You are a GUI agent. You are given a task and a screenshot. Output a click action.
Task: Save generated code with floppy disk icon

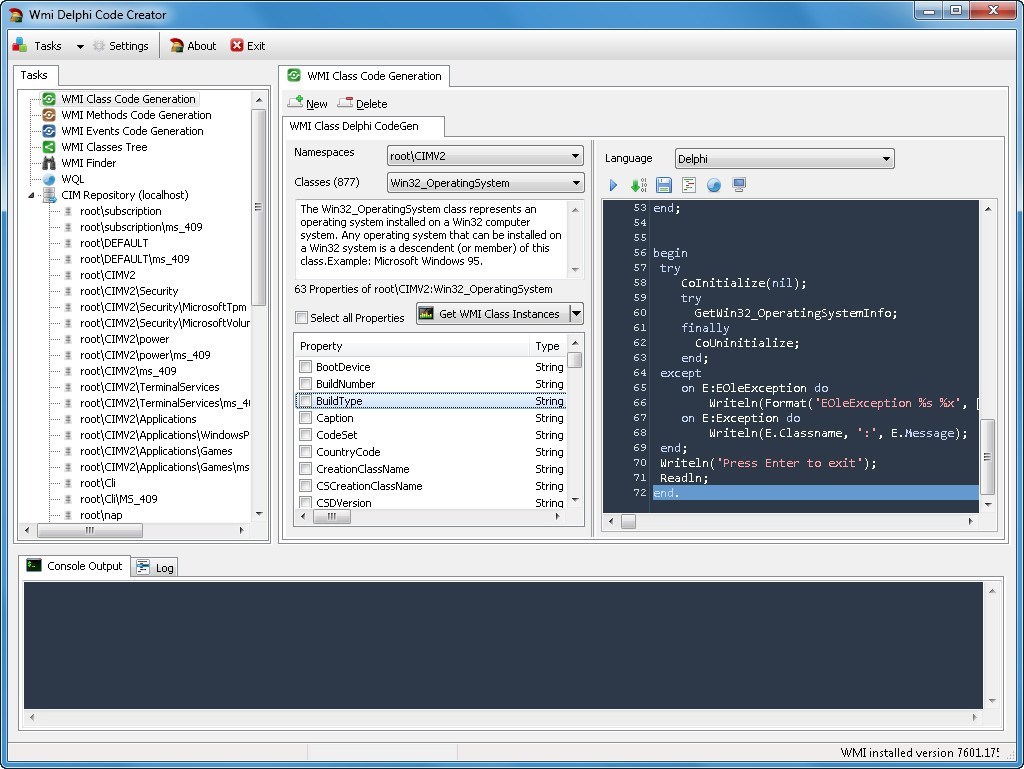point(664,185)
